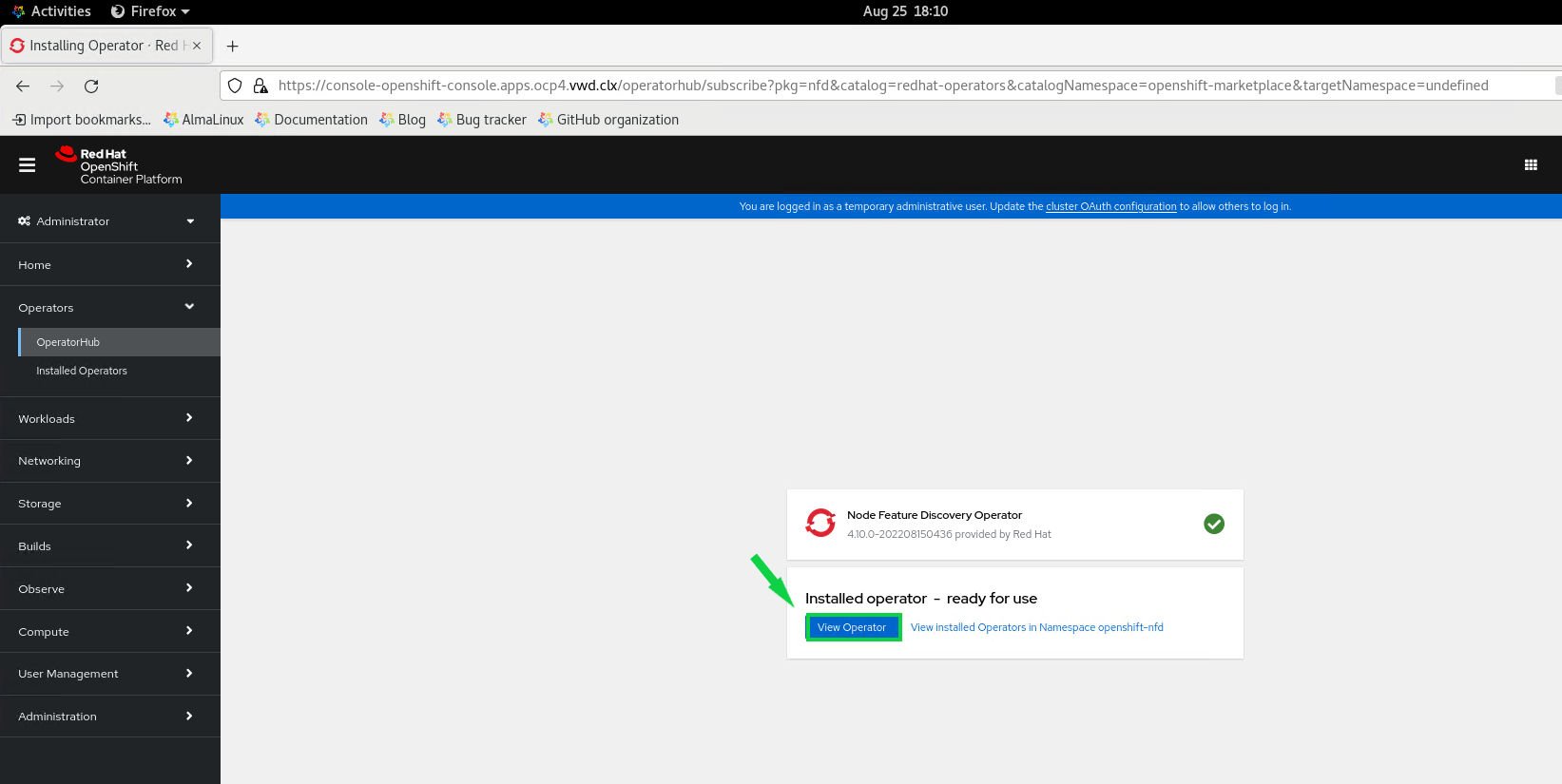Expand the Observe navigation section
Image resolution: width=1562 pixels, height=784 pixels.
coord(110,589)
